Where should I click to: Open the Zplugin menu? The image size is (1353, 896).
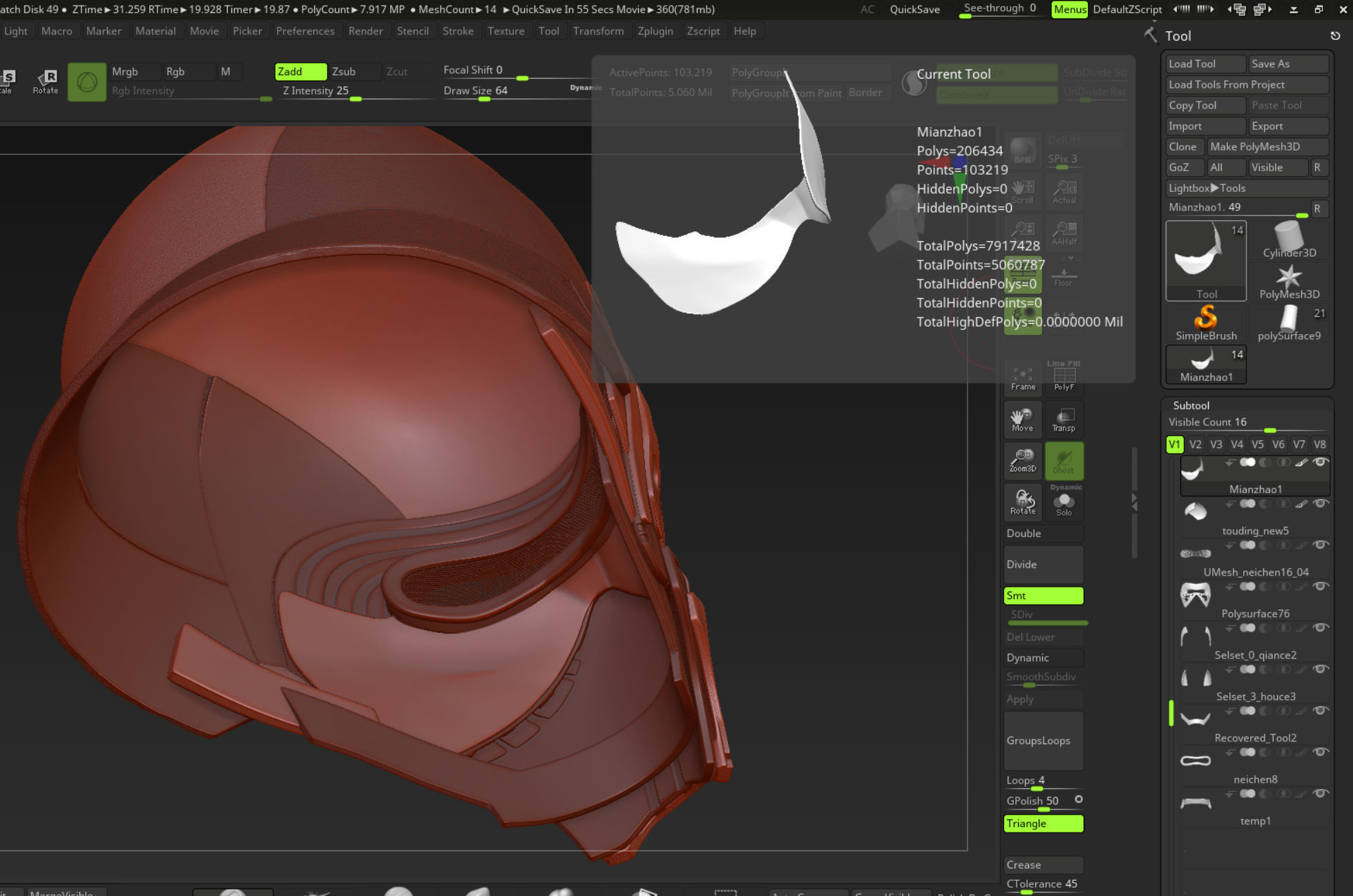coord(655,31)
